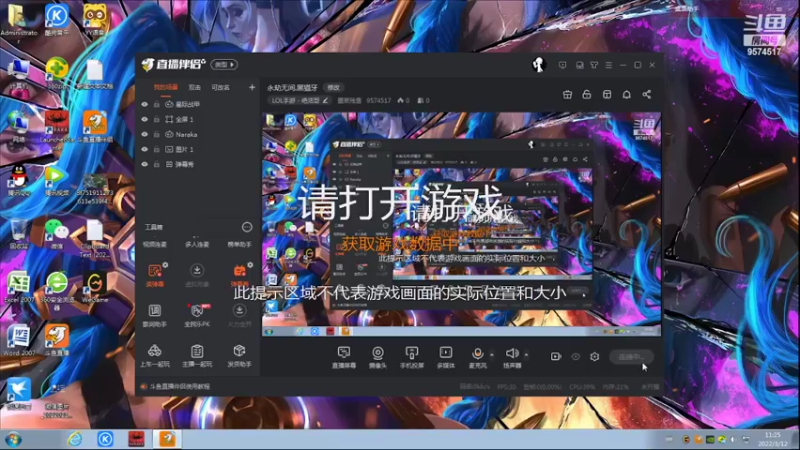The image size is (800, 450).
Task: Open Windows Start menu orb
Action: [13, 439]
